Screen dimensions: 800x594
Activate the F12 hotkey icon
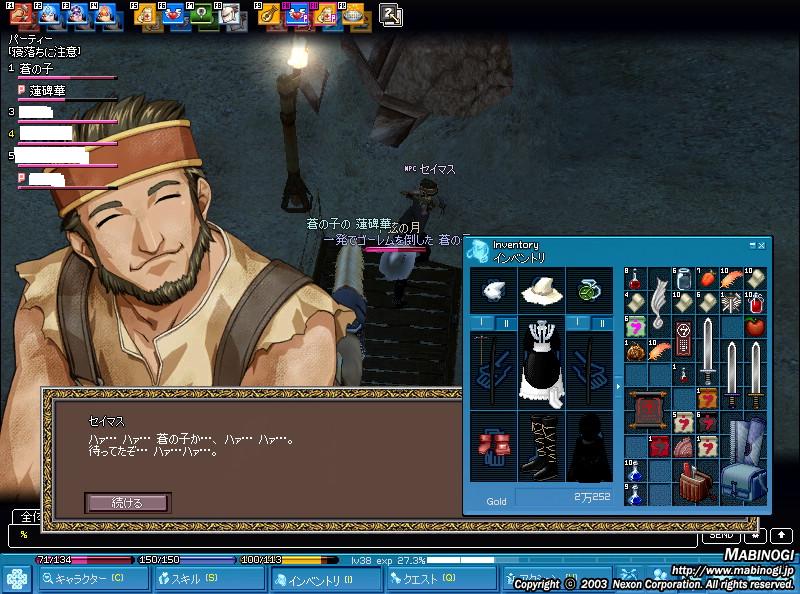354,15
